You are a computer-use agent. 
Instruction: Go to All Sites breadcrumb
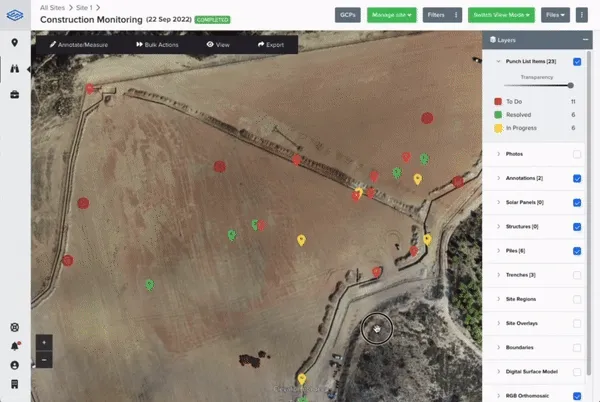pos(52,8)
